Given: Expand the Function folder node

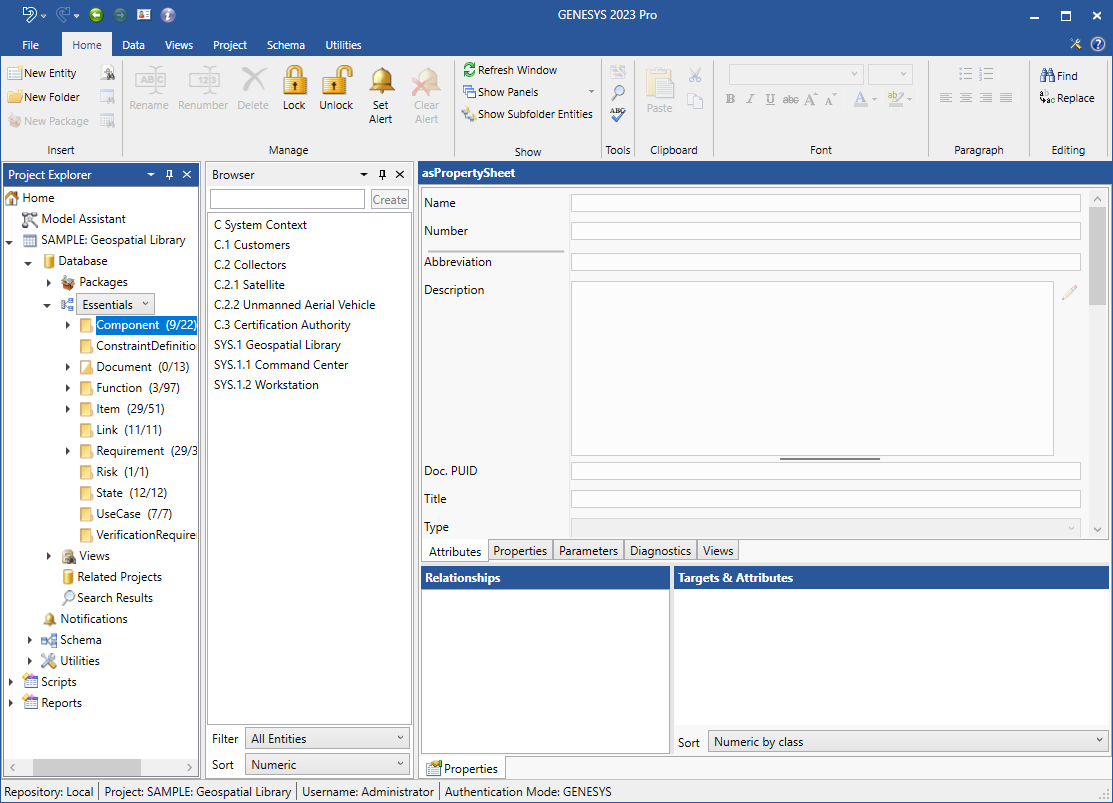Looking at the screenshot, I should 67,388.
